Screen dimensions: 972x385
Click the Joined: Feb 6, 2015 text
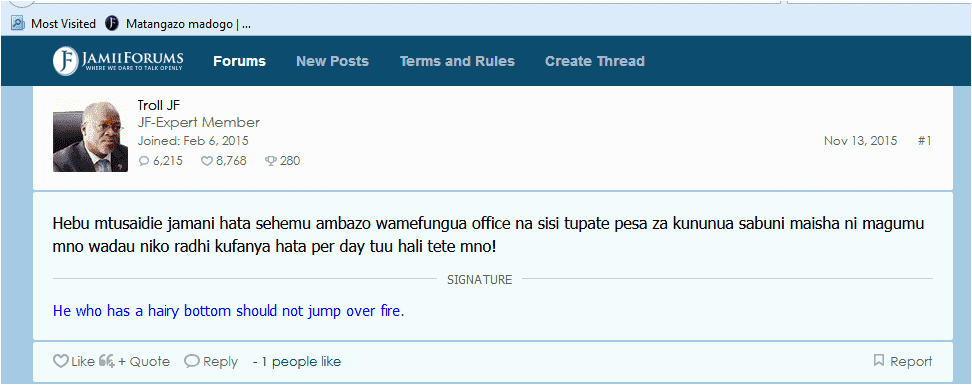tap(193, 141)
